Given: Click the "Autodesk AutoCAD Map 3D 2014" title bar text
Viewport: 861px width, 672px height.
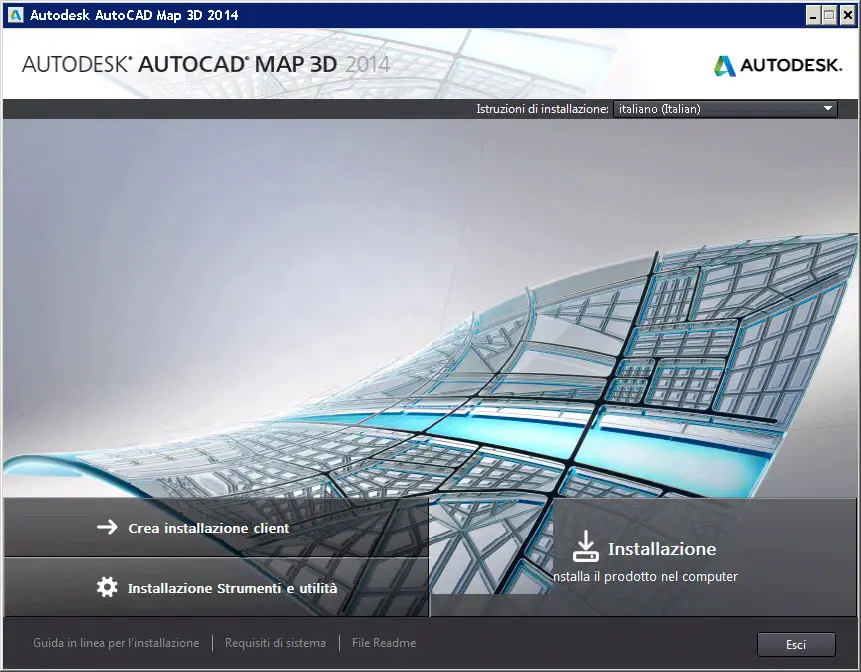Looking at the screenshot, I should click(x=134, y=15).
